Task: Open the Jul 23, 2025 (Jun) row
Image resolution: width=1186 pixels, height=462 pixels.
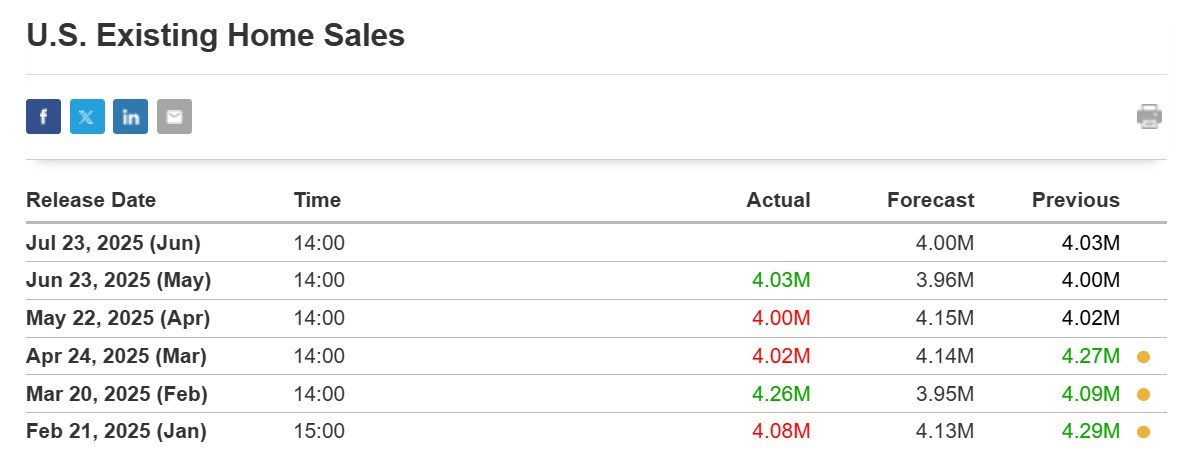Action: pos(596,243)
